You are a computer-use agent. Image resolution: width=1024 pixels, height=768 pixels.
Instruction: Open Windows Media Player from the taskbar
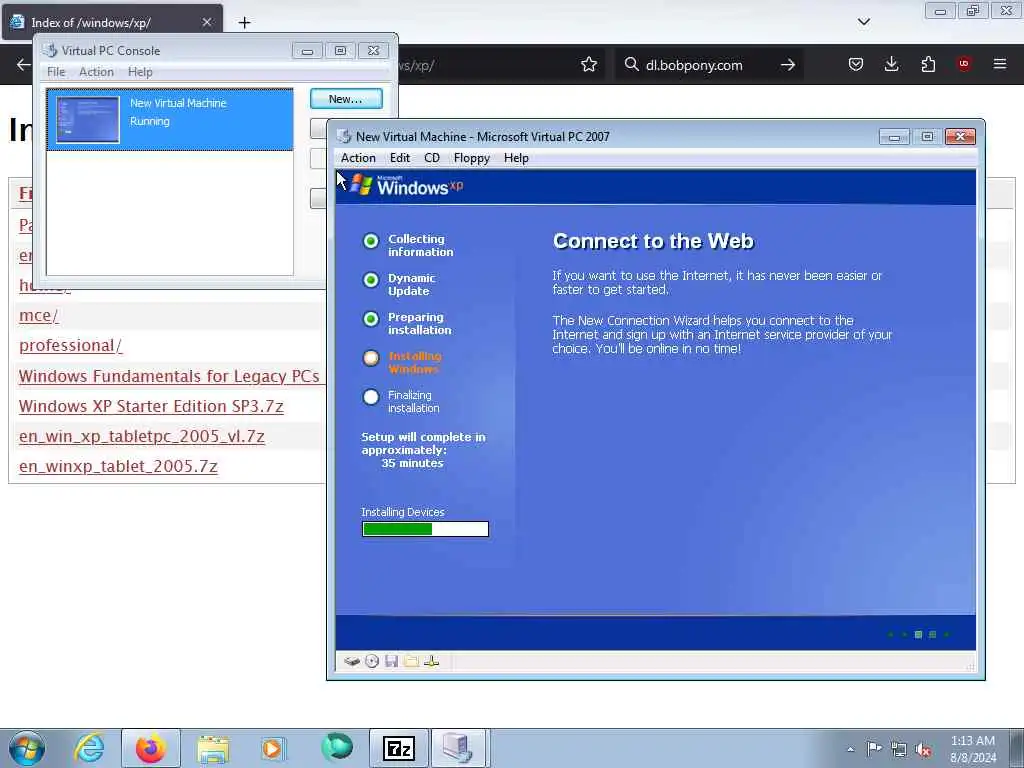(x=274, y=748)
